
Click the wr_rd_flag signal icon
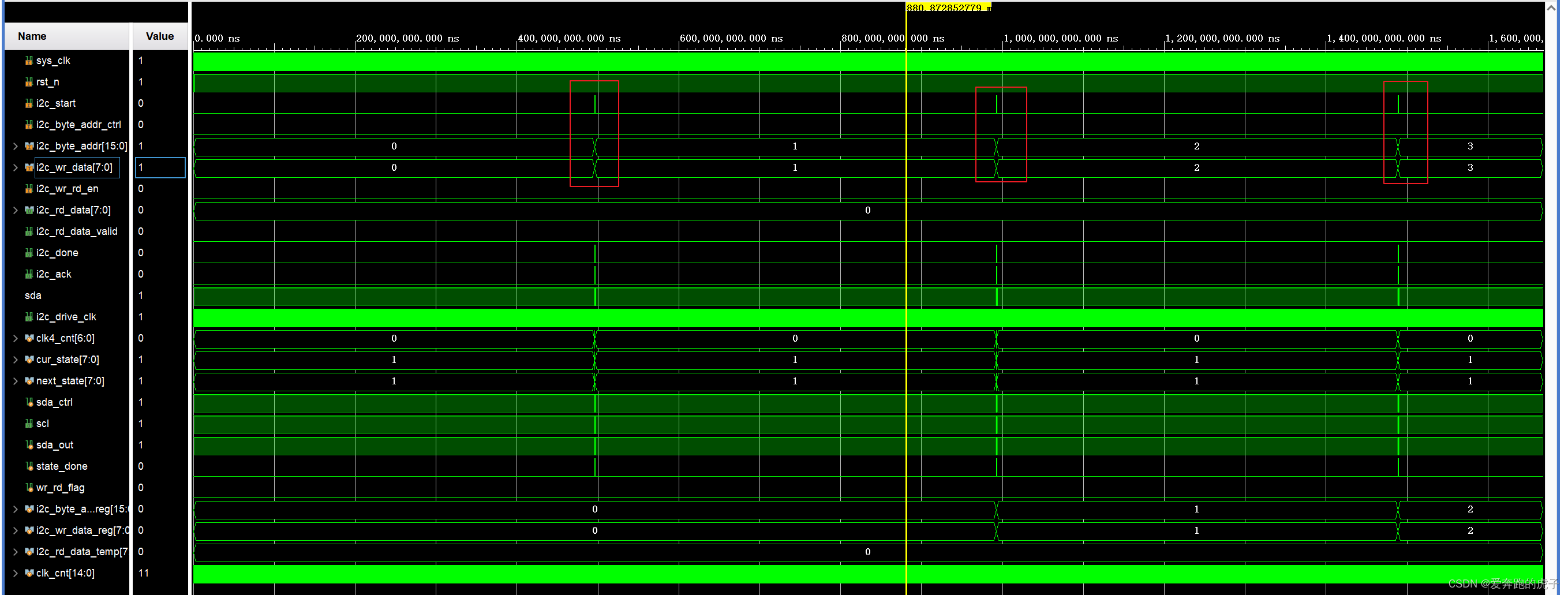tap(29, 487)
